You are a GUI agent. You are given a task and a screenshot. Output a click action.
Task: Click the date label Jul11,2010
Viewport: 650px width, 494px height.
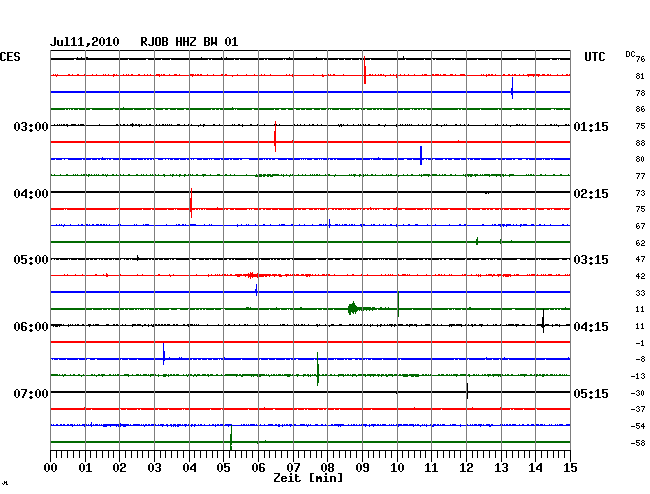(x=85, y=42)
